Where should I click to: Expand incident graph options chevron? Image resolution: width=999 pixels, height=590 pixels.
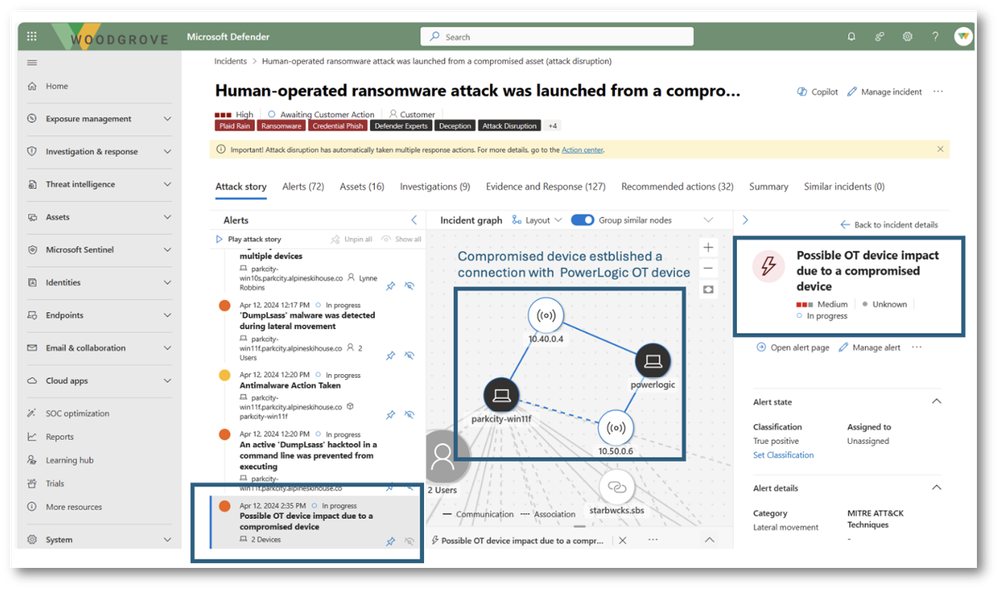click(x=708, y=220)
